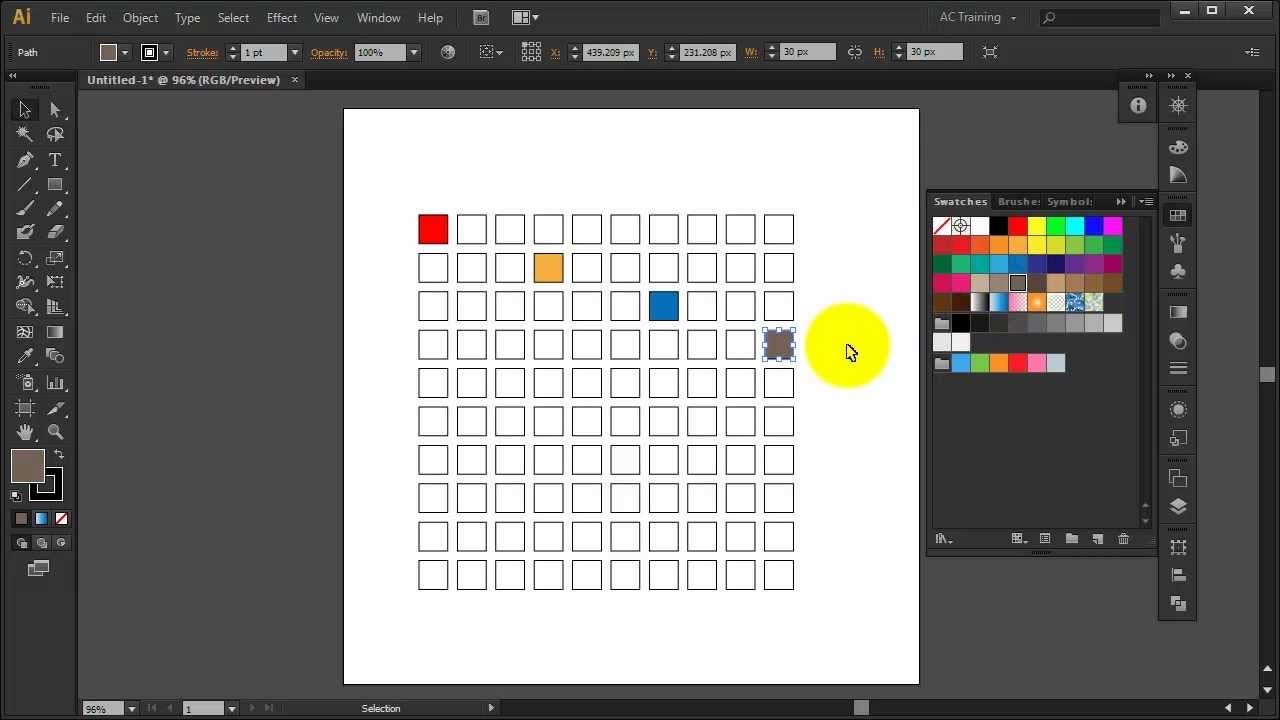Select the Magic Wand tool

tap(25, 134)
